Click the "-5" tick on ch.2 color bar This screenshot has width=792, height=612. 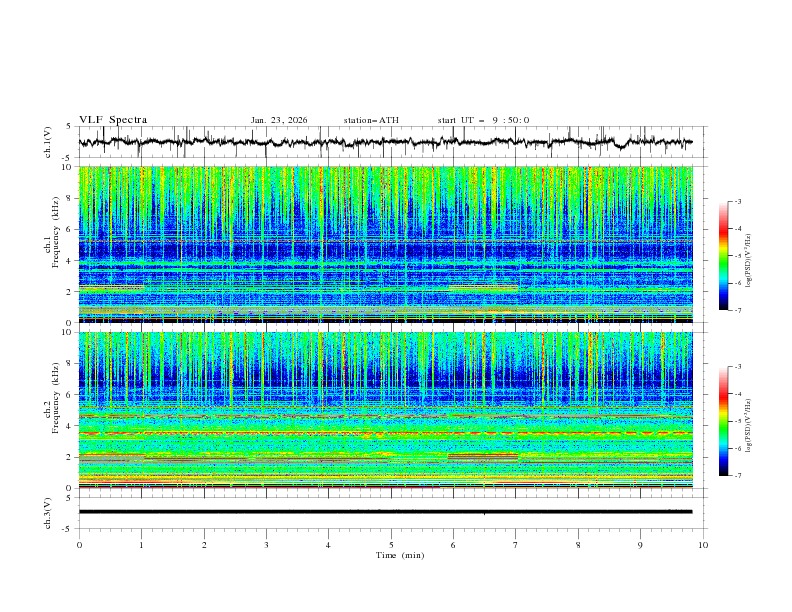point(737,421)
